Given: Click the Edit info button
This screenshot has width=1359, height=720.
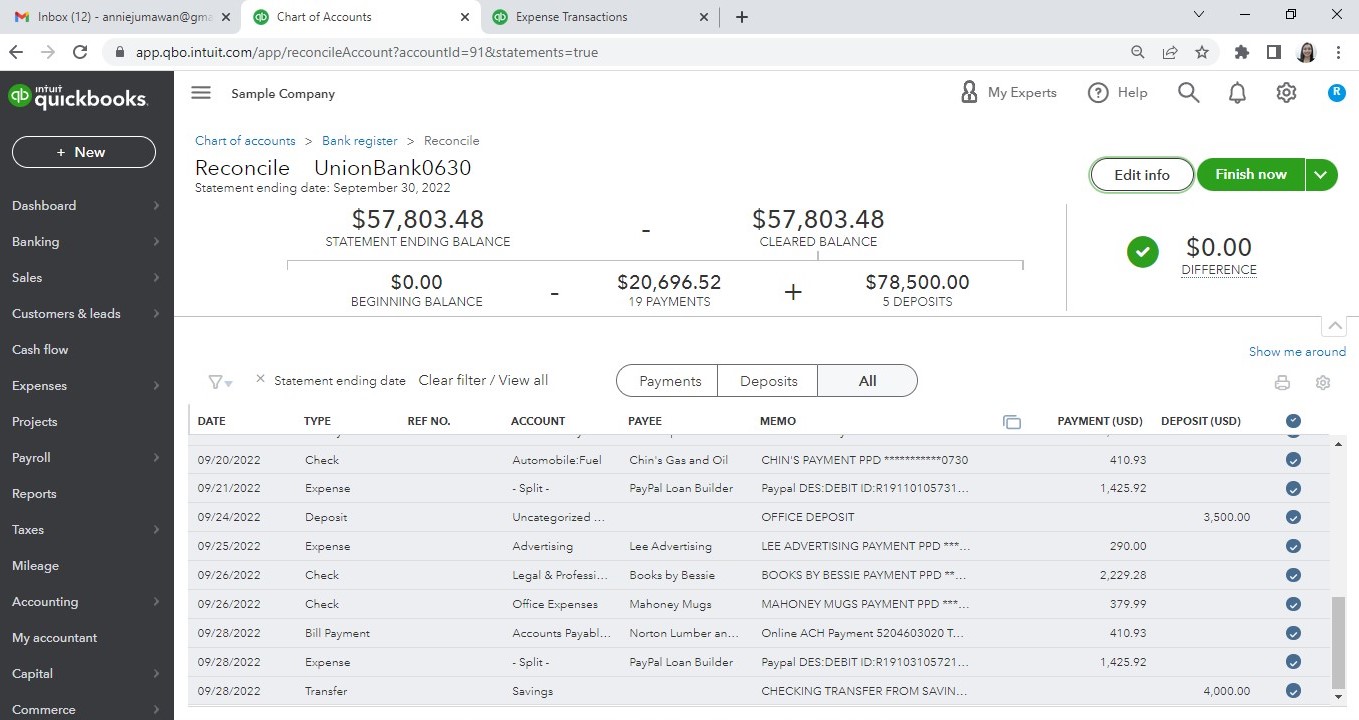Looking at the screenshot, I should [1142, 174].
